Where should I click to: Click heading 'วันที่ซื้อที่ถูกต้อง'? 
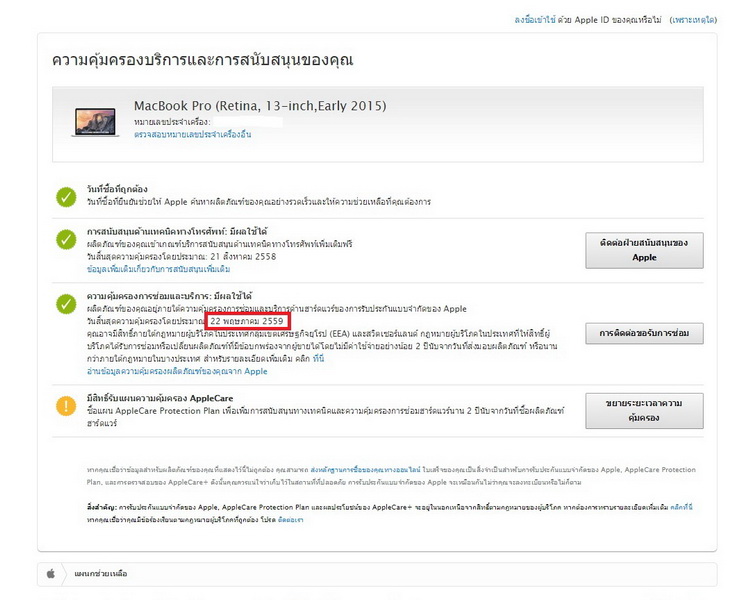pyautogui.click(x=117, y=189)
